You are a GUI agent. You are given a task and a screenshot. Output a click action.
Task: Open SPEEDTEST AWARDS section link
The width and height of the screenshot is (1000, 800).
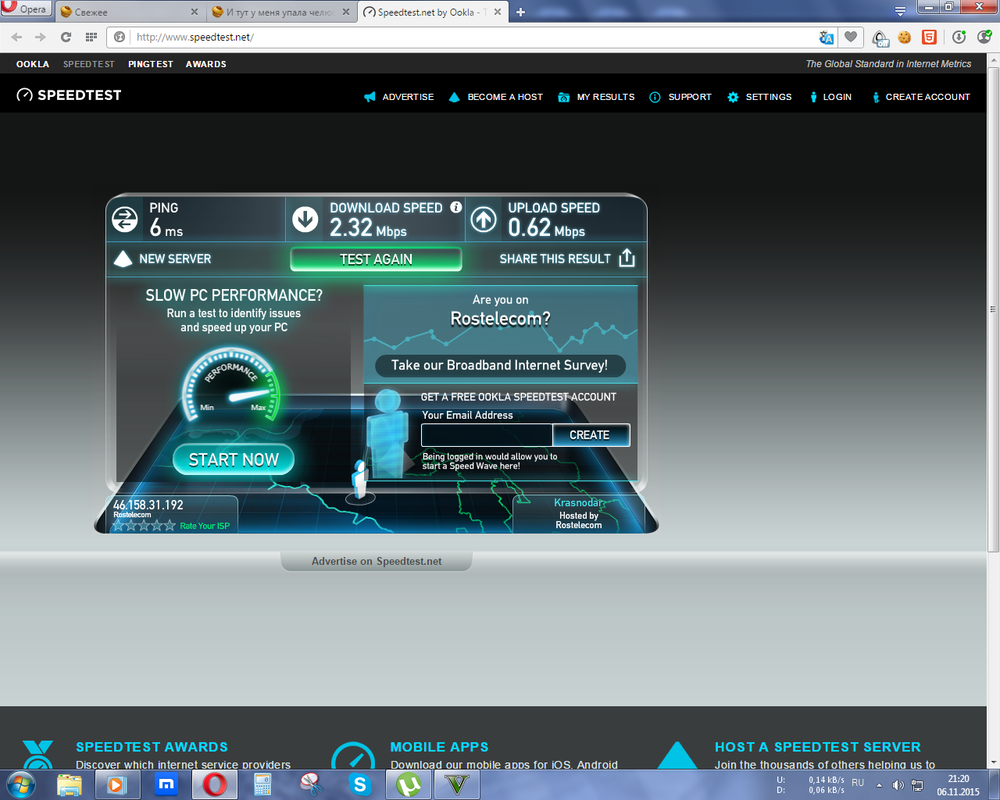tap(152, 747)
